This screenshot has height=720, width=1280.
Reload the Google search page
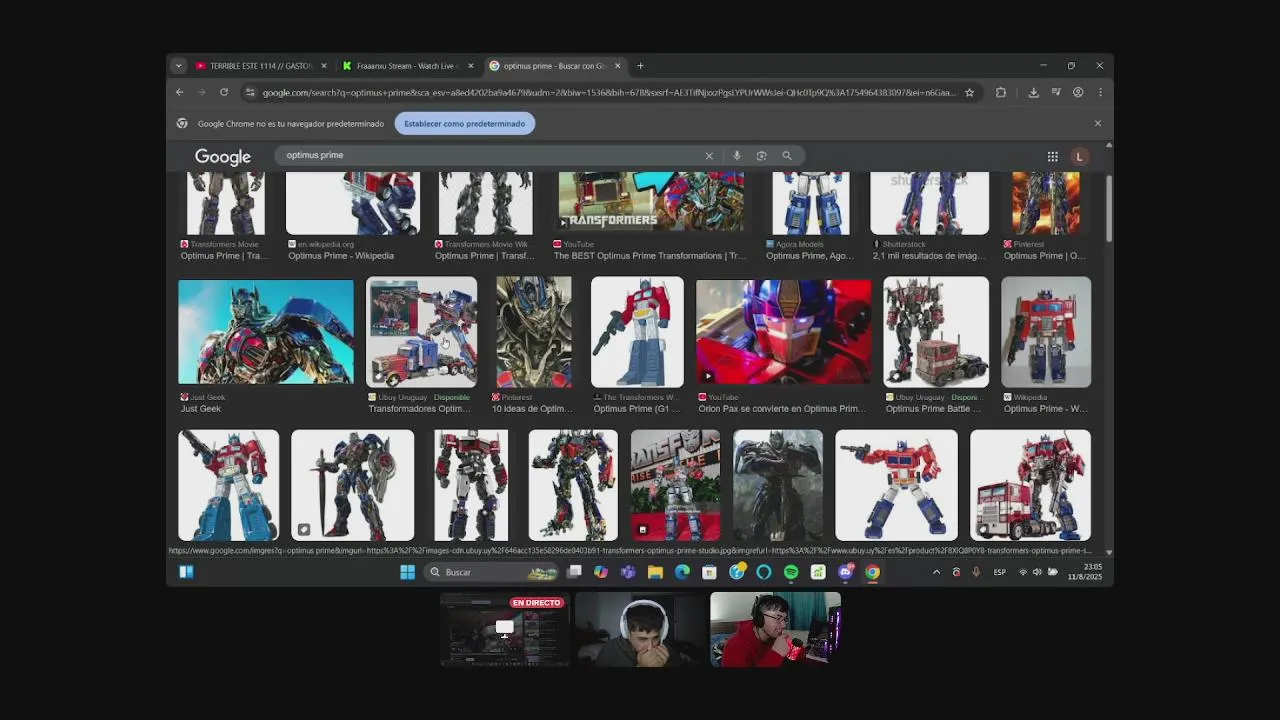click(224, 92)
